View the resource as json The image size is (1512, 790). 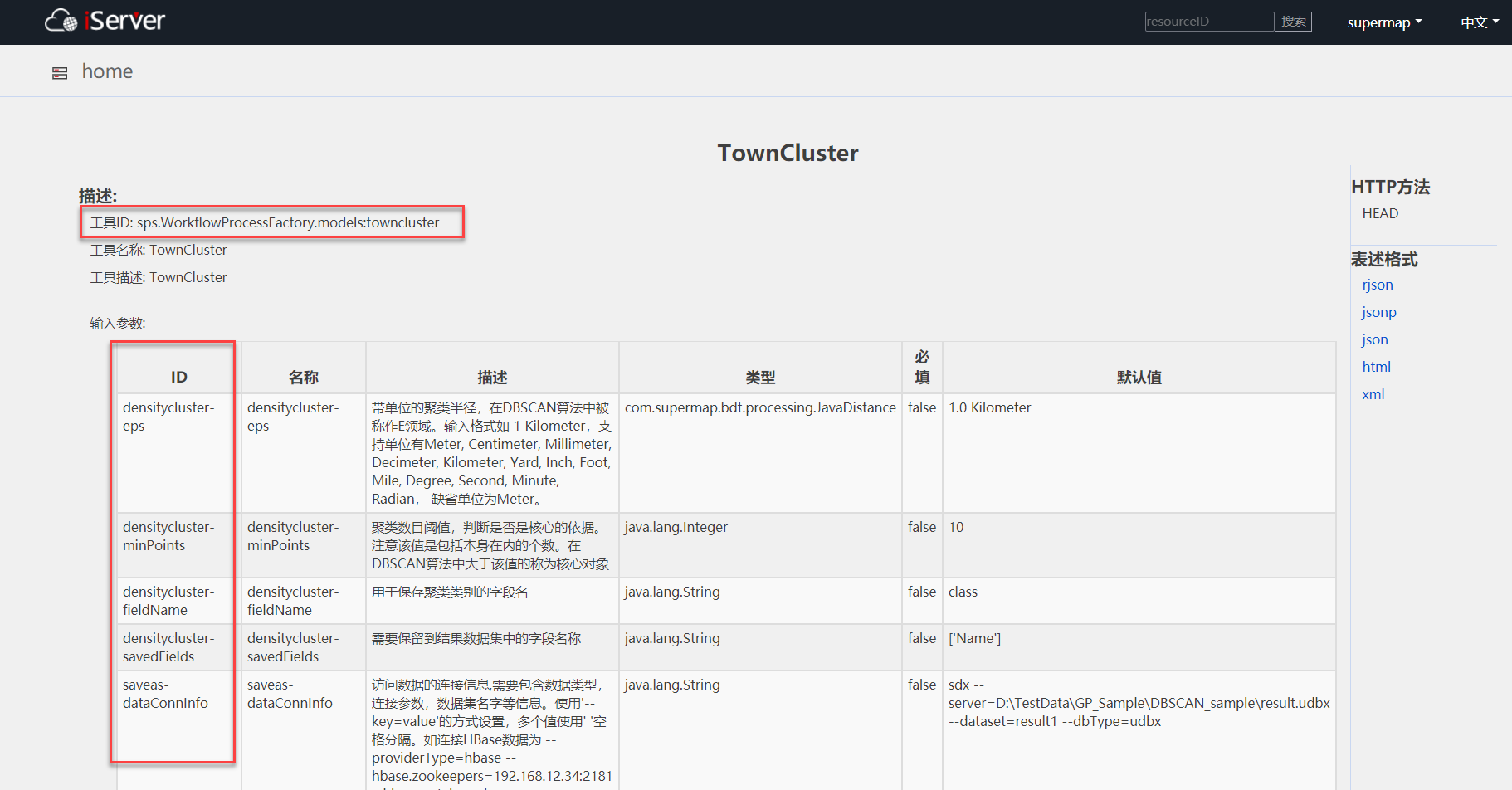1374,339
